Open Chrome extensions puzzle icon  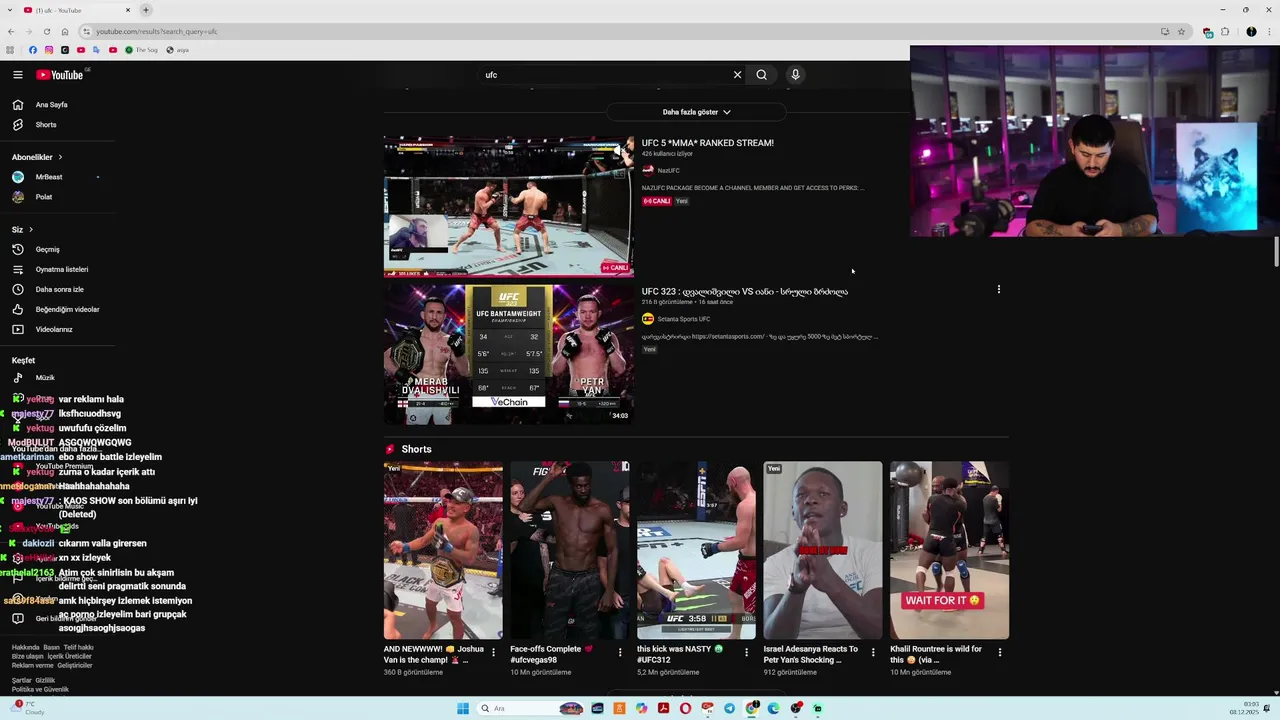point(1225,31)
